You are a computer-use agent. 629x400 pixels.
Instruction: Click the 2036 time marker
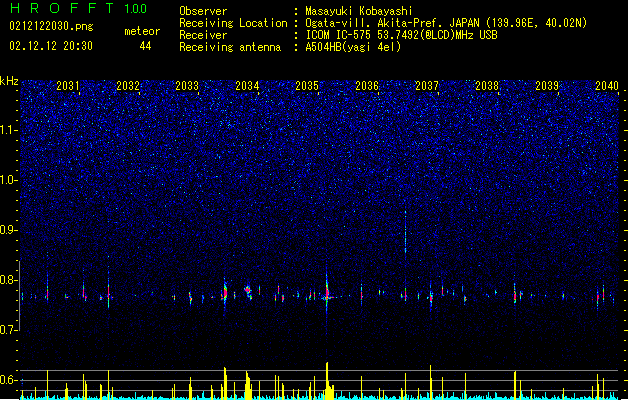pos(367,86)
